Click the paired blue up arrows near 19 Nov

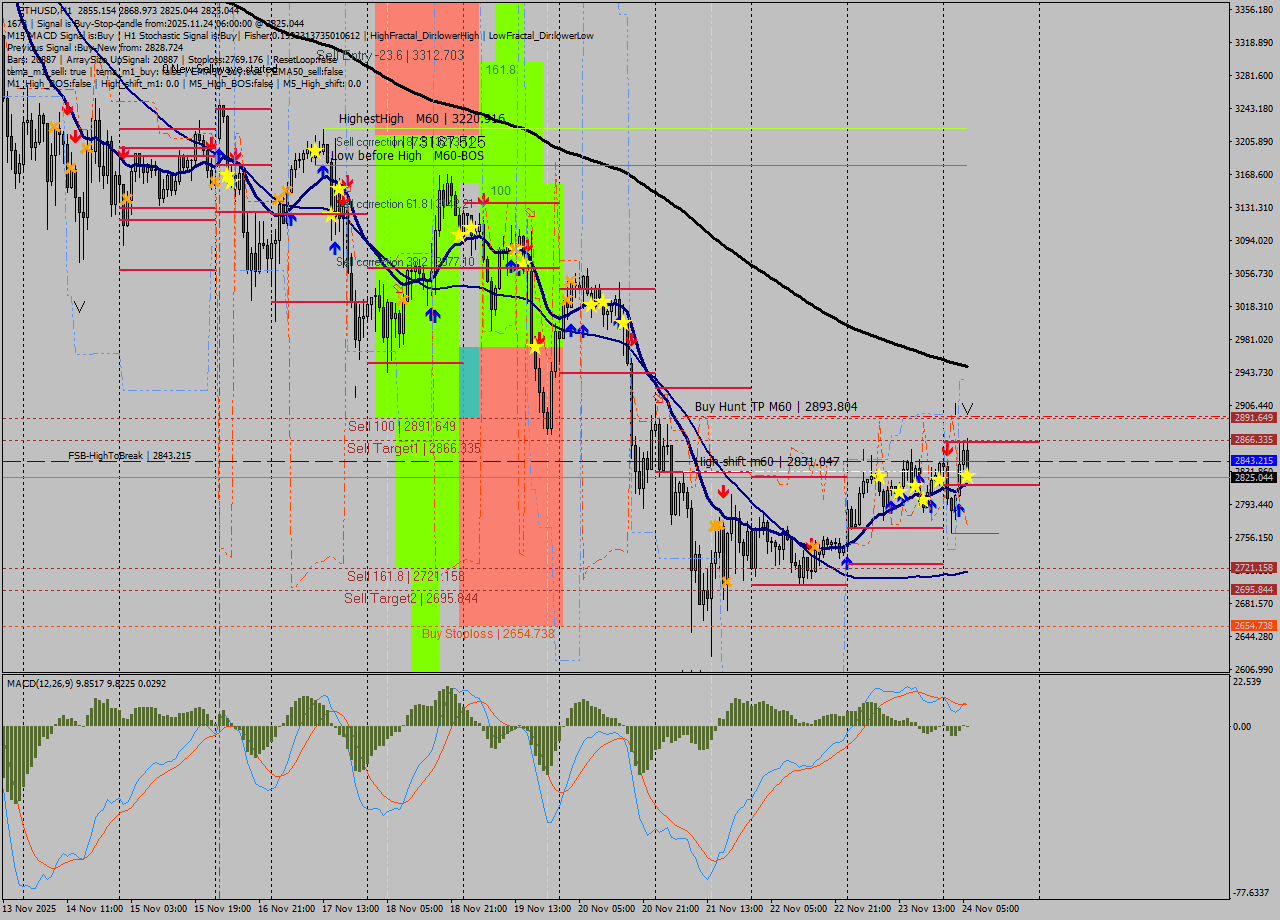(x=577, y=330)
